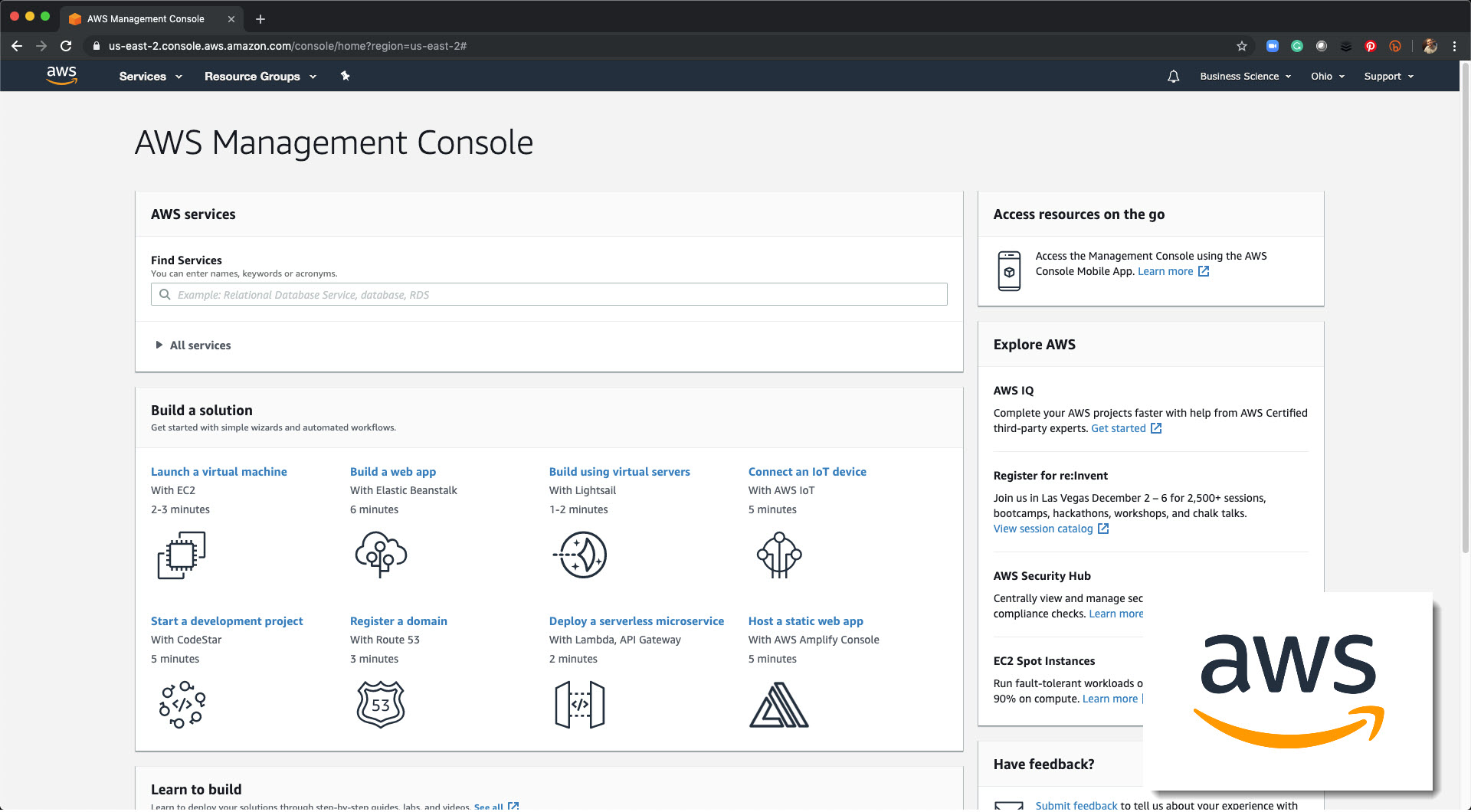Click the Buffer layers extension icon
This screenshot has width=1471, height=812.
tap(1346, 46)
